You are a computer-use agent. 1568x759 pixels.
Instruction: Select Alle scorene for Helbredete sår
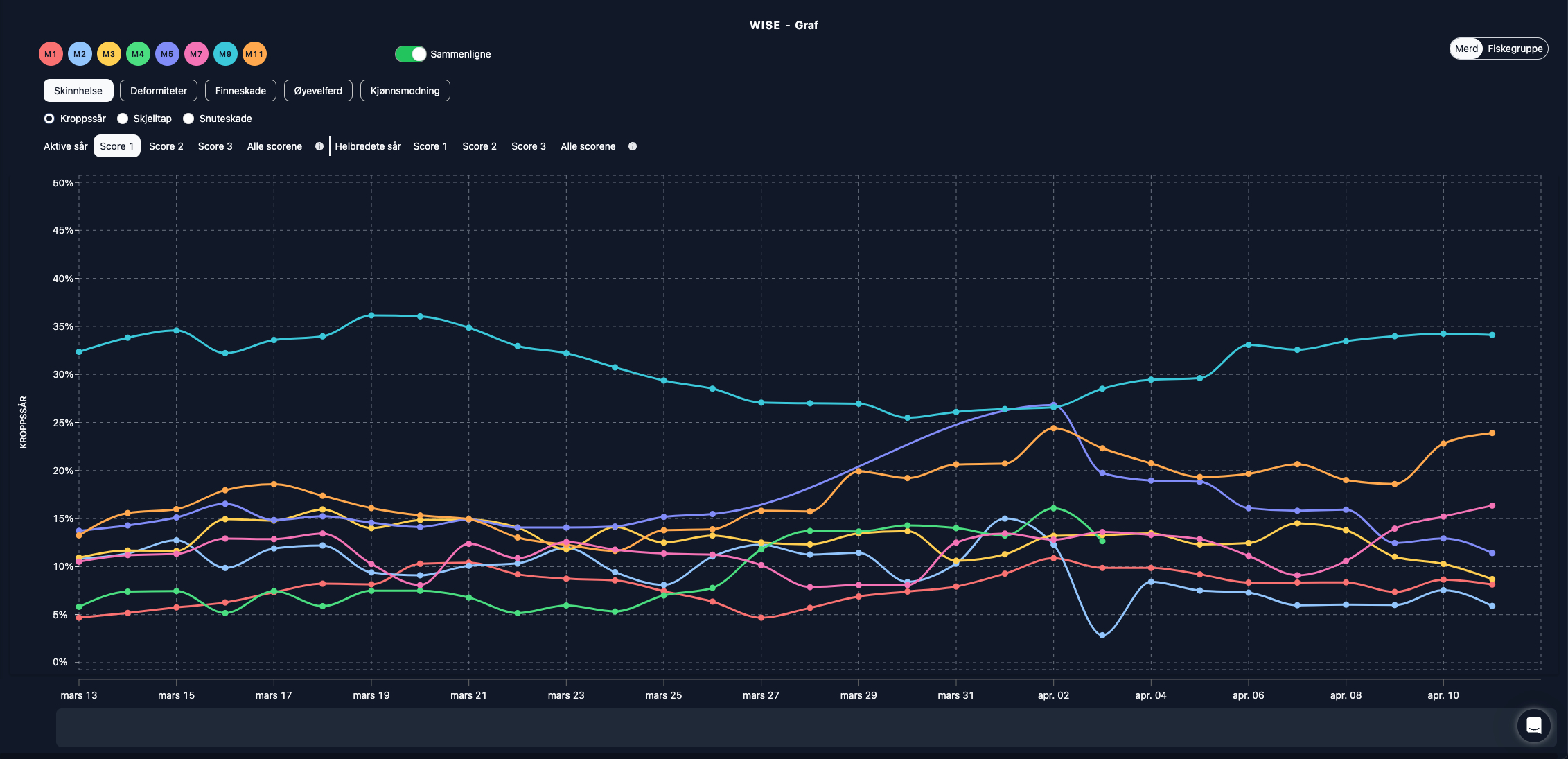(x=588, y=146)
